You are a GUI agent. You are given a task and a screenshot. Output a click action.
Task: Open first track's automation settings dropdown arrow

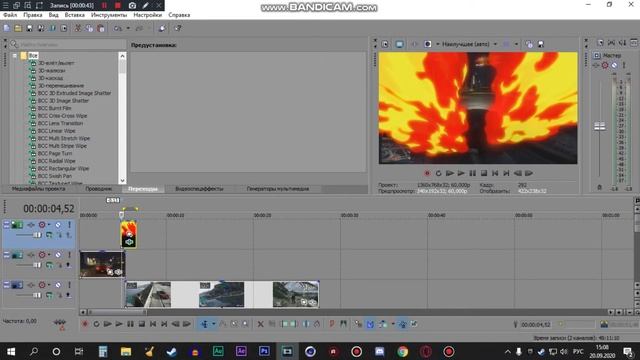pos(49,225)
